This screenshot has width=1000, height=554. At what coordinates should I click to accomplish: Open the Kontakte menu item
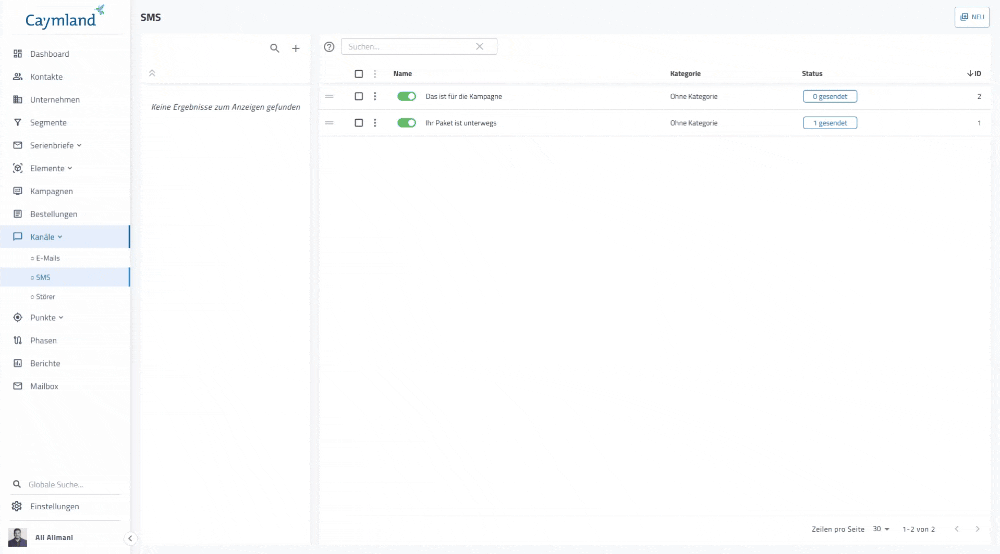(46, 77)
